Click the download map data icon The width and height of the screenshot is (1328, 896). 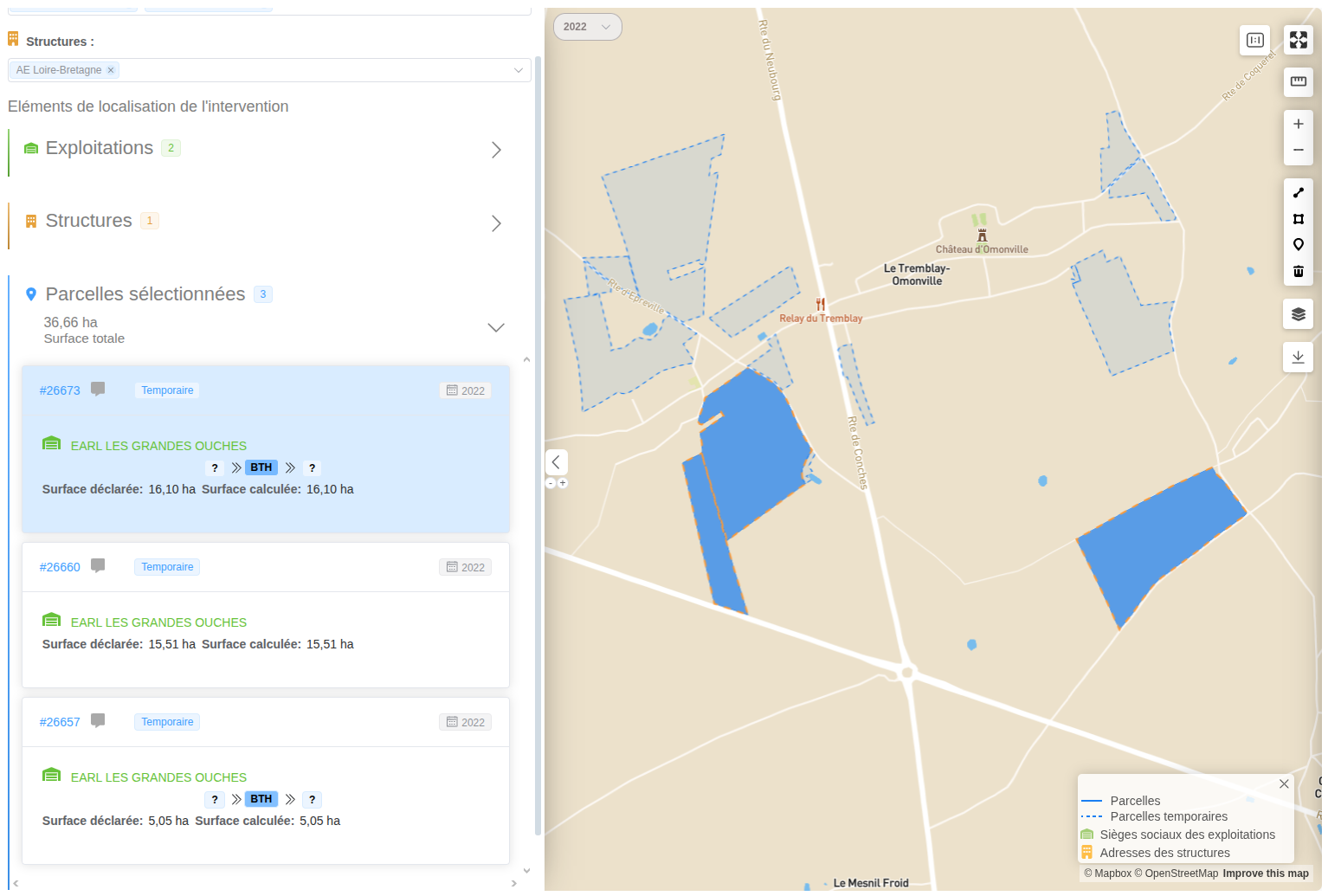[1299, 357]
